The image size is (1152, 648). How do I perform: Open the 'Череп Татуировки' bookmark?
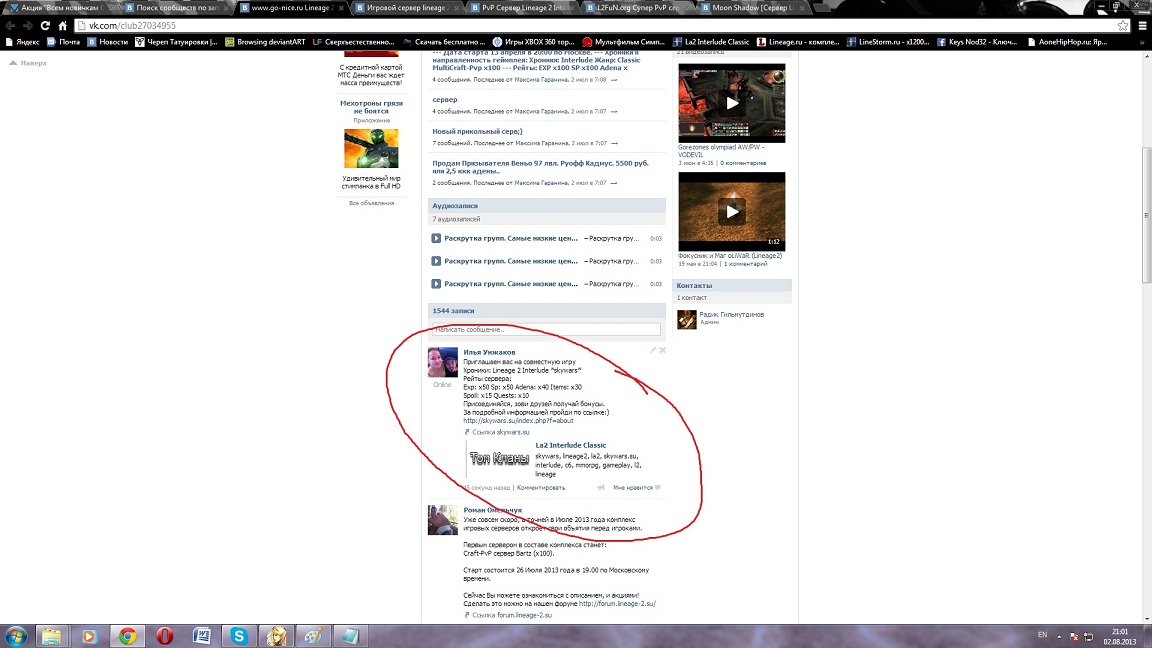click(x=176, y=42)
